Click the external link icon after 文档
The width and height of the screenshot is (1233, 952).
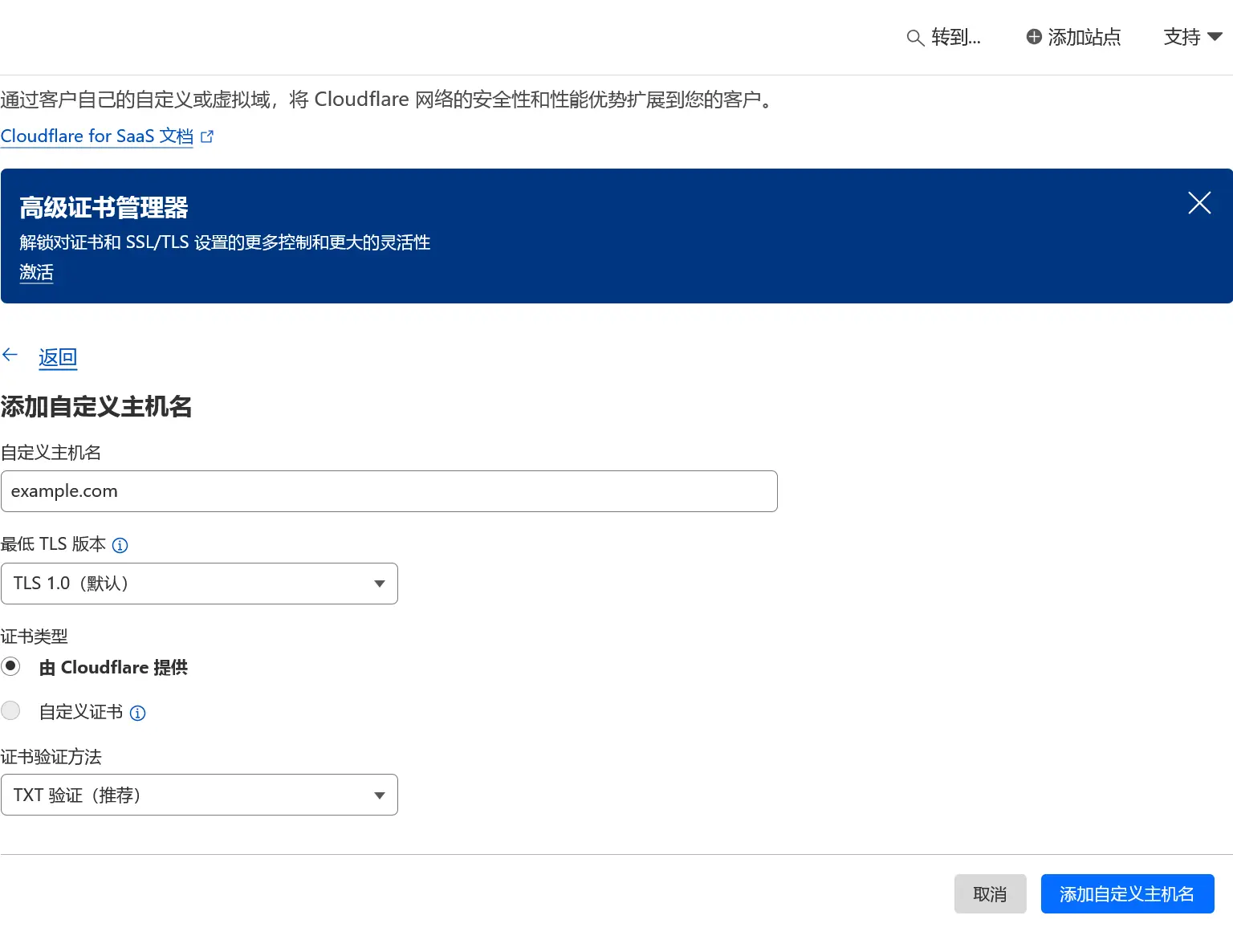click(207, 136)
